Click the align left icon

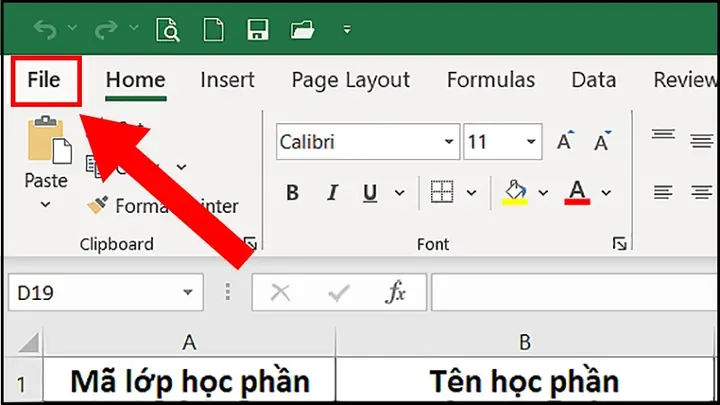point(663,192)
